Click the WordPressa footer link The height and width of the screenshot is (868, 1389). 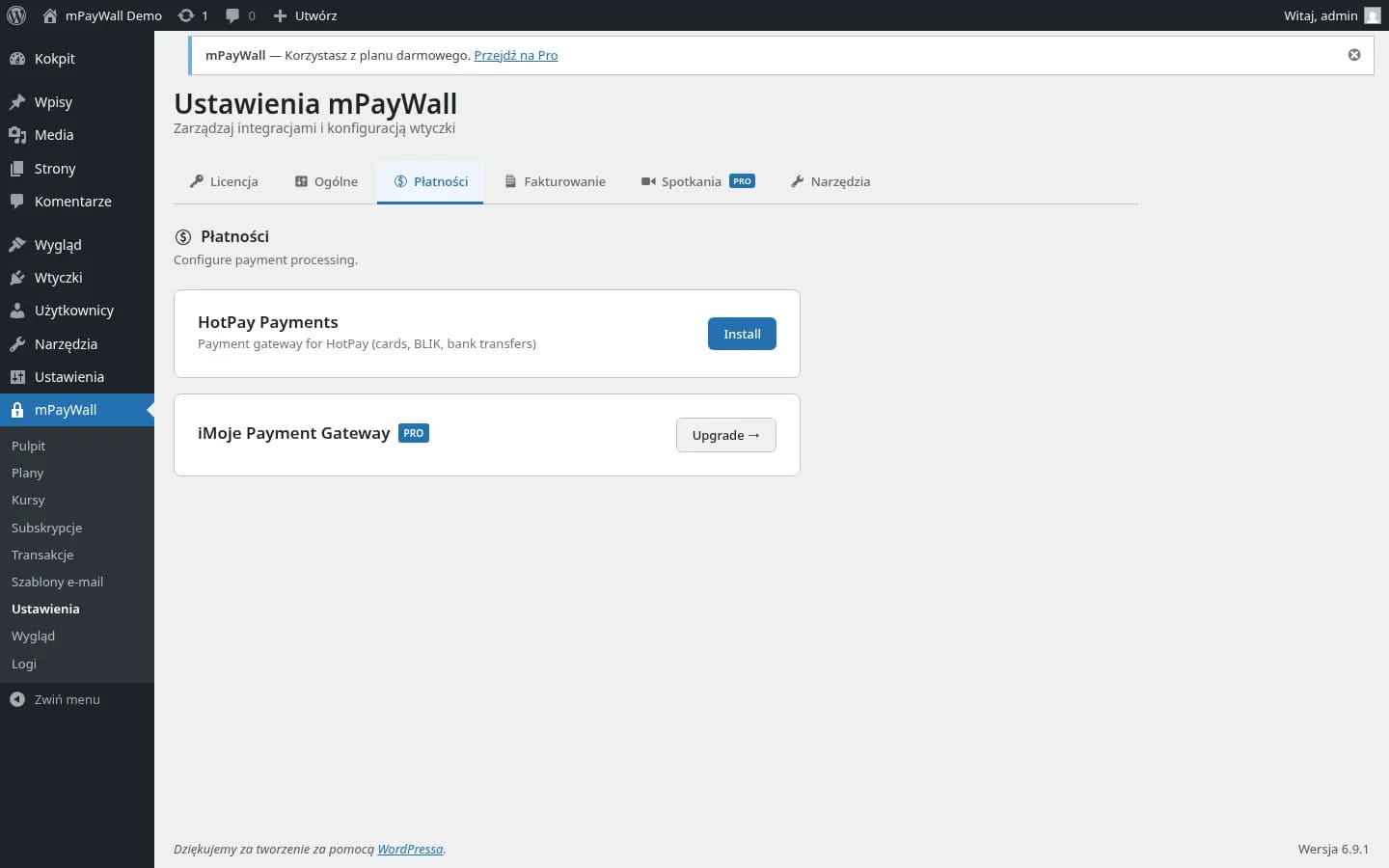[x=410, y=849]
